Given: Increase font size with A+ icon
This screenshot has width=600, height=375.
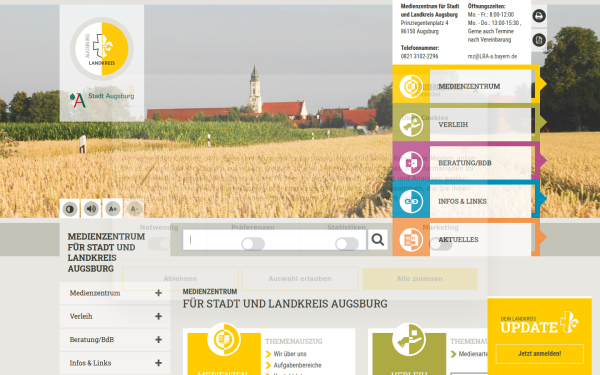Looking at the screenshot, I should click(113, 209).
